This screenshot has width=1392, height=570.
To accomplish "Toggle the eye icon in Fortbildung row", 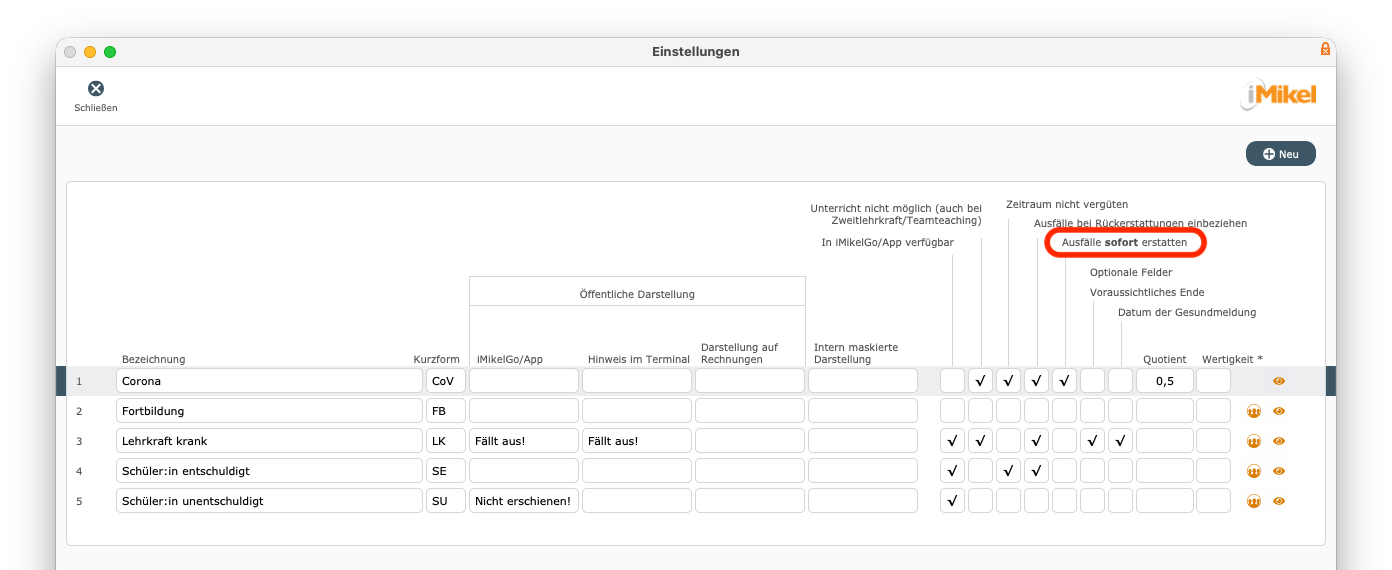I will tap(1279, 411).
